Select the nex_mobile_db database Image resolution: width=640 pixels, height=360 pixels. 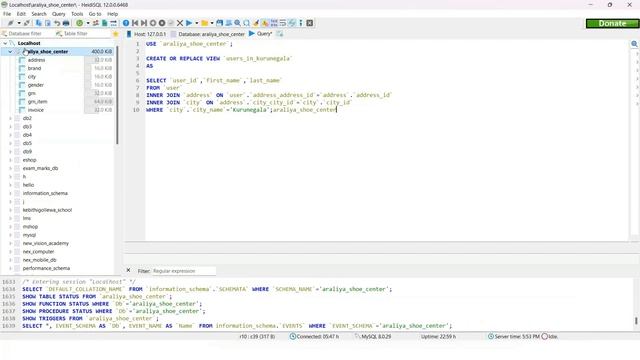click(x=39, y=260)
